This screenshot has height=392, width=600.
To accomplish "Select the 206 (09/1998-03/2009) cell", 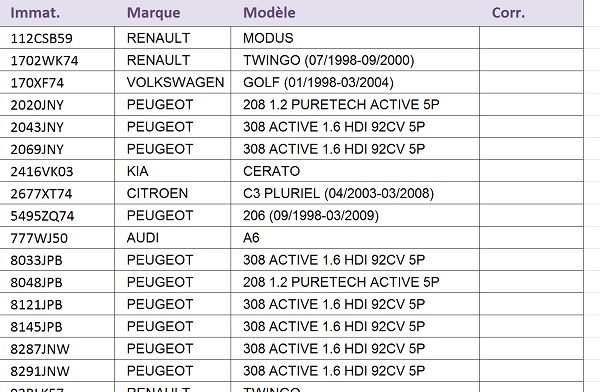I will (355, 216).
